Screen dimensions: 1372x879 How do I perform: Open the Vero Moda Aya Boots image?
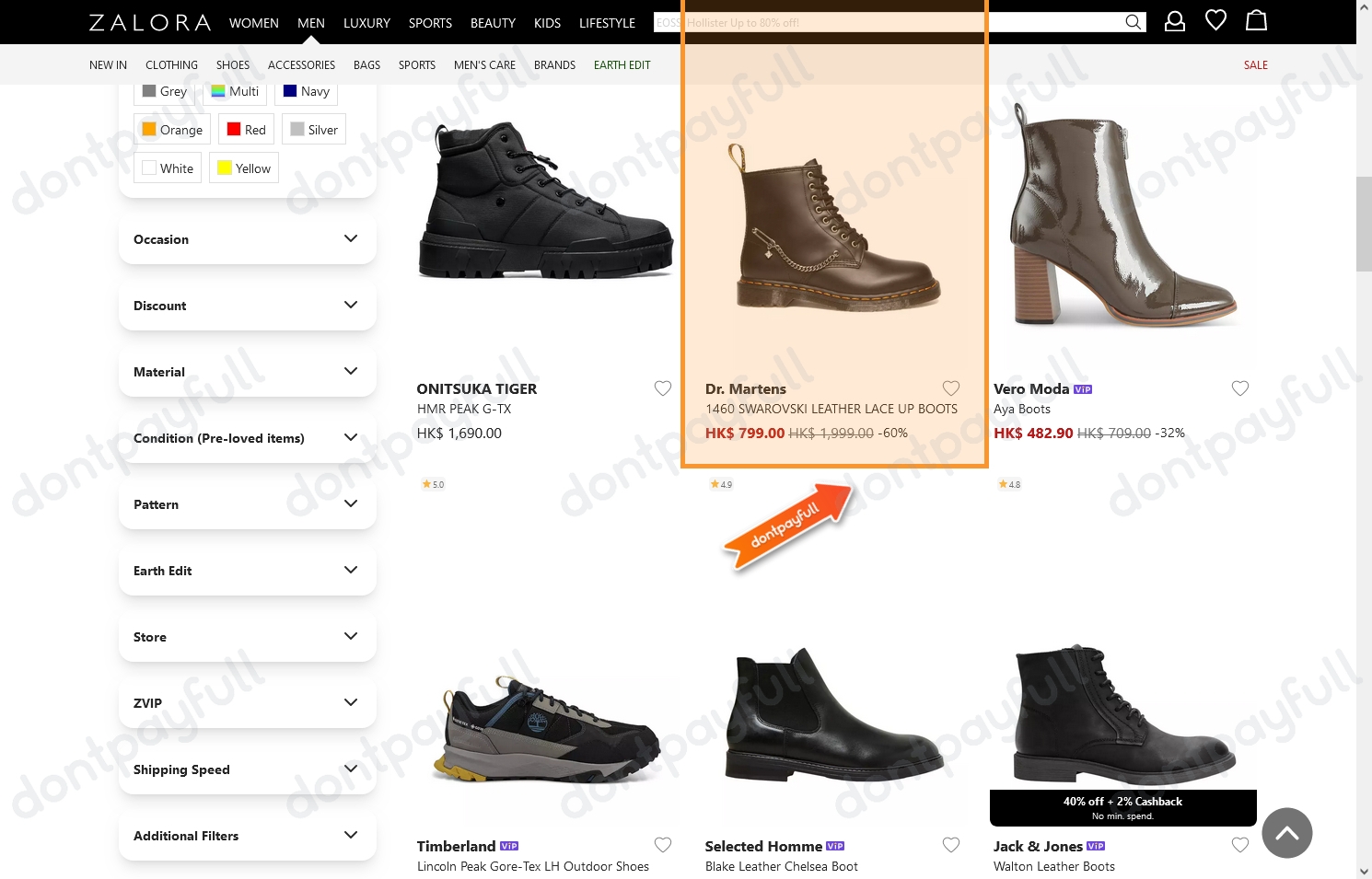pos(1123,214)
